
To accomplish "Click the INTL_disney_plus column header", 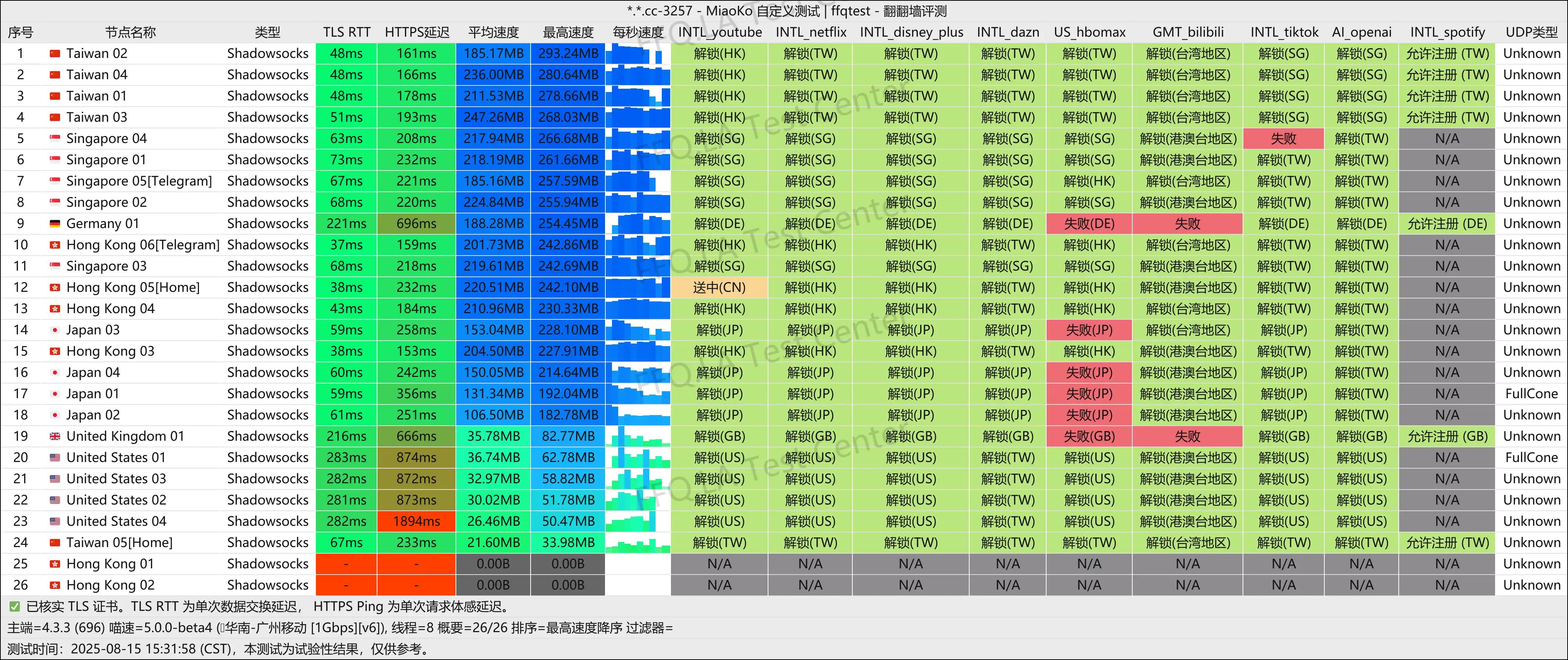I will point(911,32).
